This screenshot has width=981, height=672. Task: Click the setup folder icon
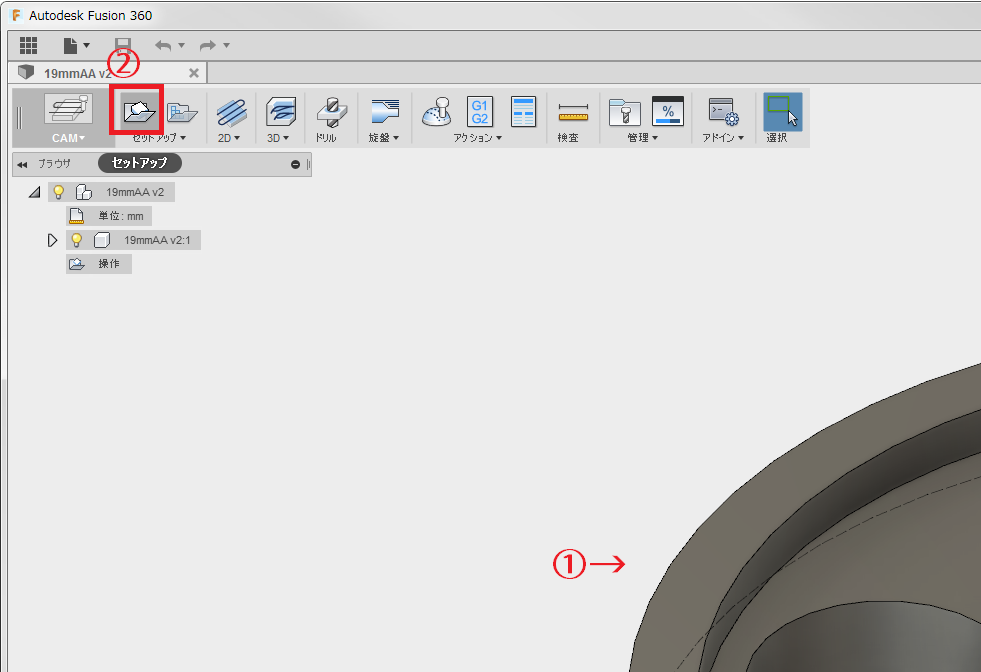182,112
